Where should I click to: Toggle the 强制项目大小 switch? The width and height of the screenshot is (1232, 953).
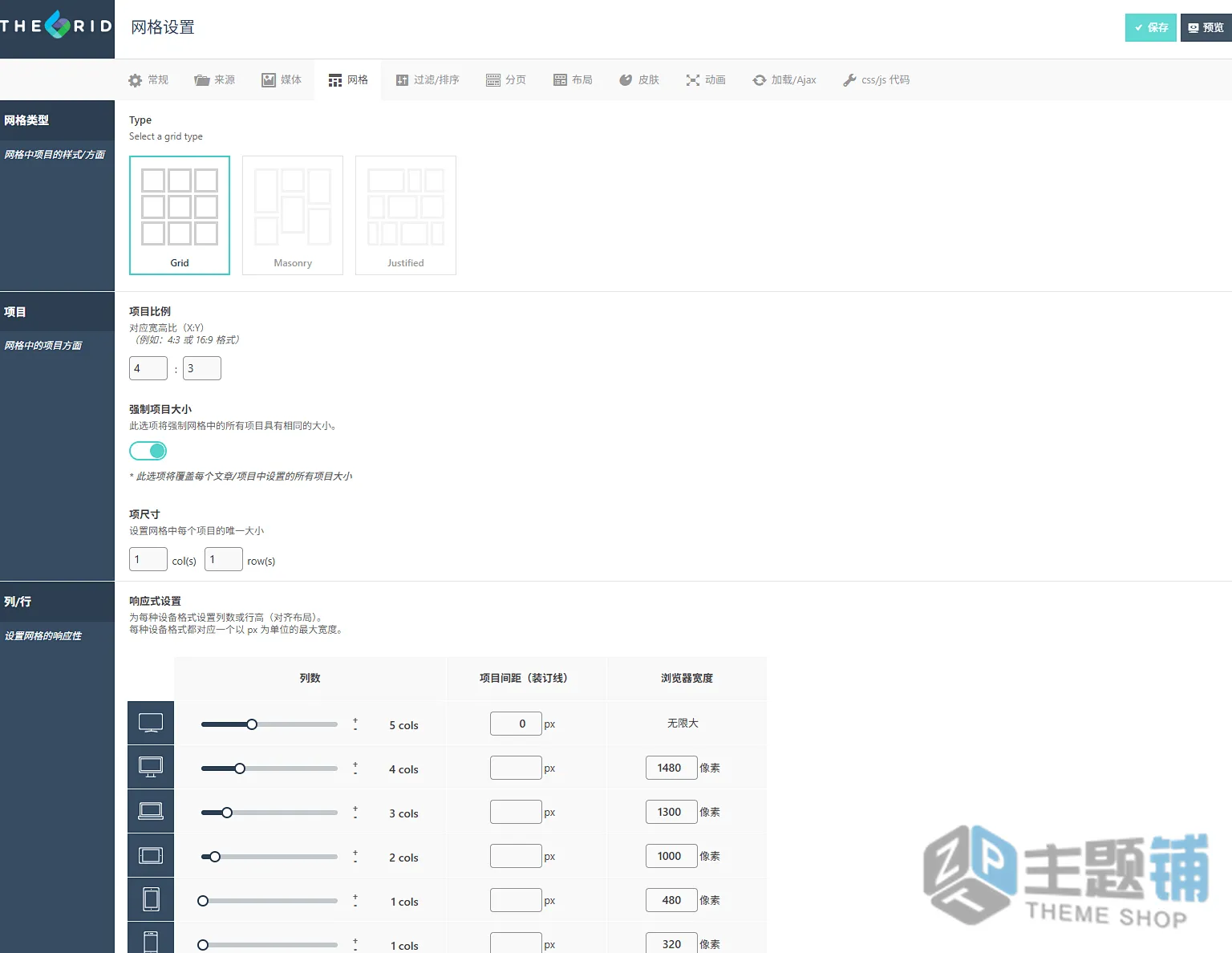(x=148, y=451)
